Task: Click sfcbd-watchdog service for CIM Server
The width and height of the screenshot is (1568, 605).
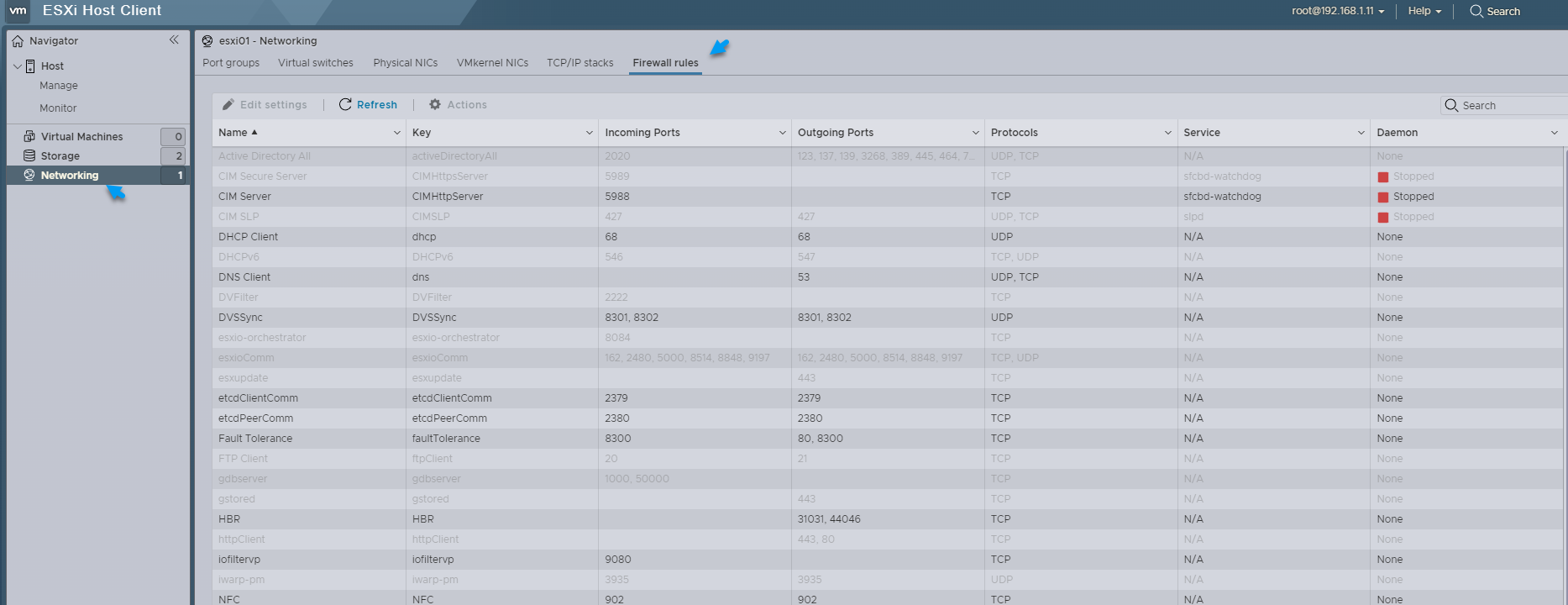Action: pos(1222,197)
